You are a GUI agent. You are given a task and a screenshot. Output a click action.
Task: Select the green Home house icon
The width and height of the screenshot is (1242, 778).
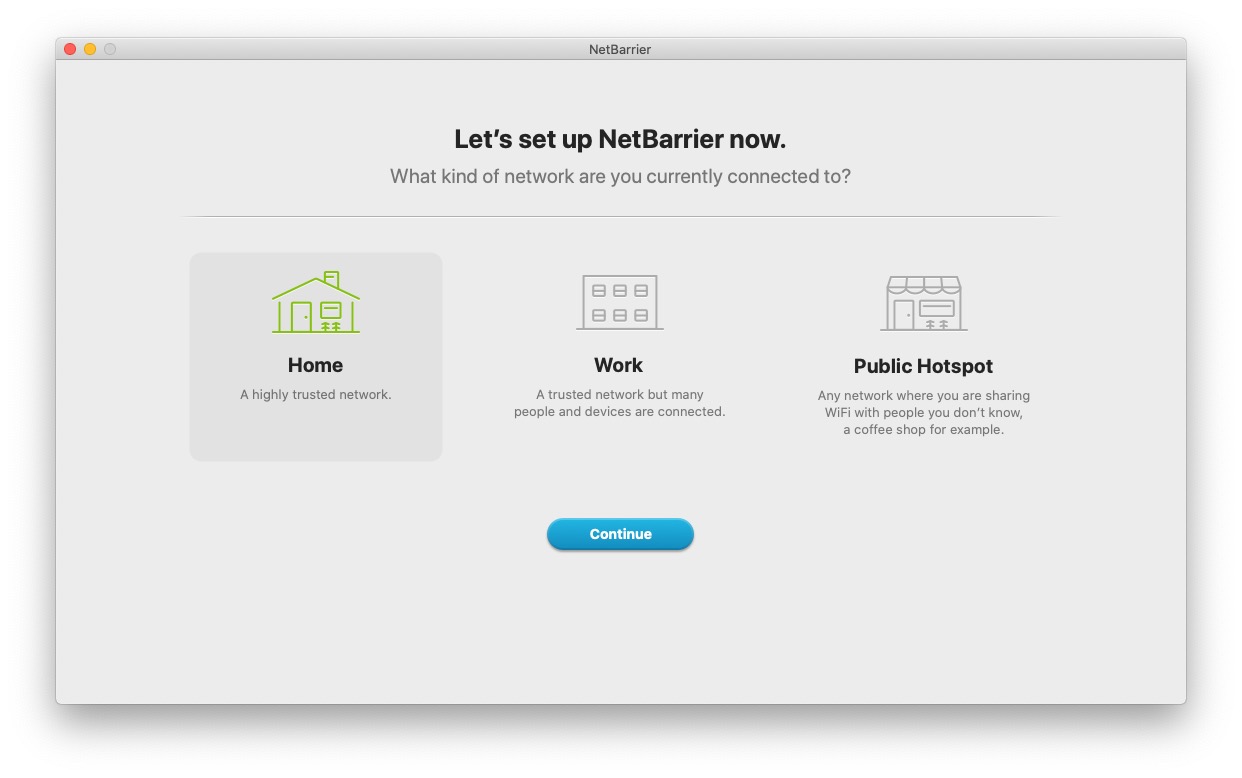(x=316, y=302)
